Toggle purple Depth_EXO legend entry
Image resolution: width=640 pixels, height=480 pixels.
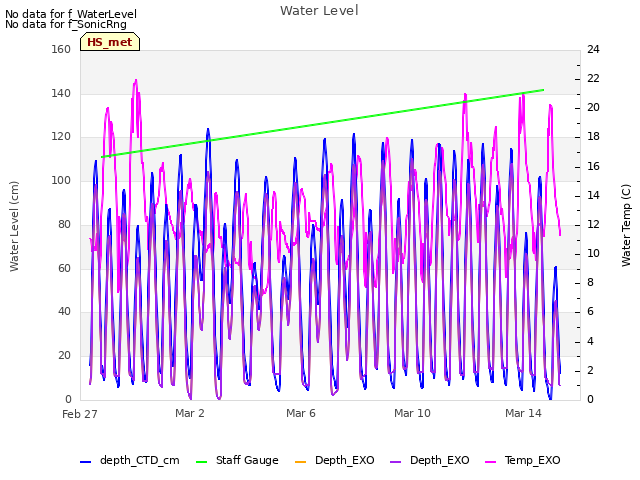point(429,460)
